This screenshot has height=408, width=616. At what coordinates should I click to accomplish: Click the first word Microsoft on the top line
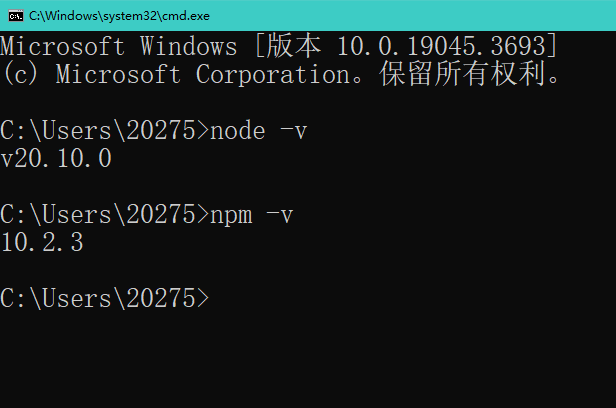coord(62,46)
